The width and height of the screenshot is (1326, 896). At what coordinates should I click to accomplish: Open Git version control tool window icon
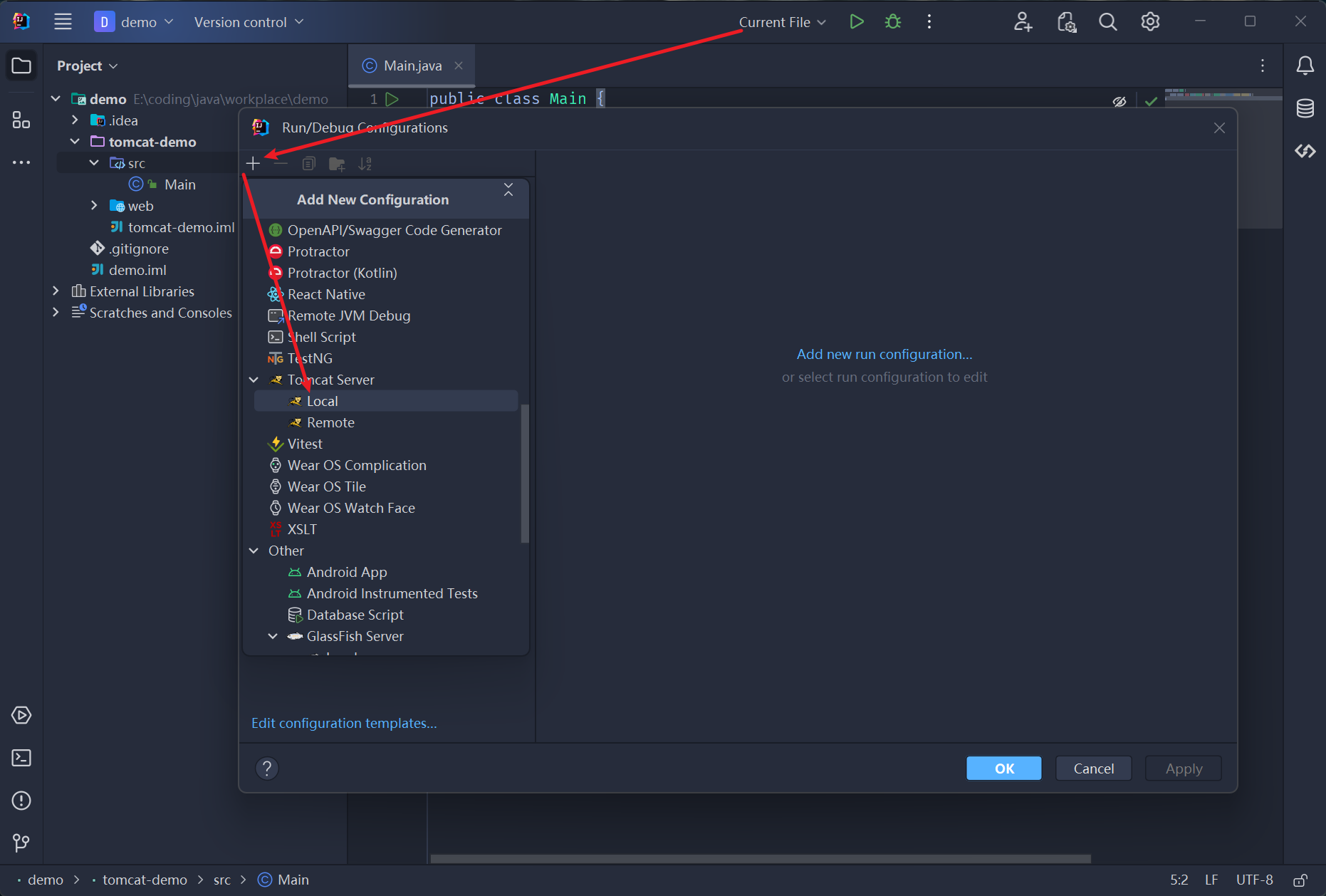(21, 843)
